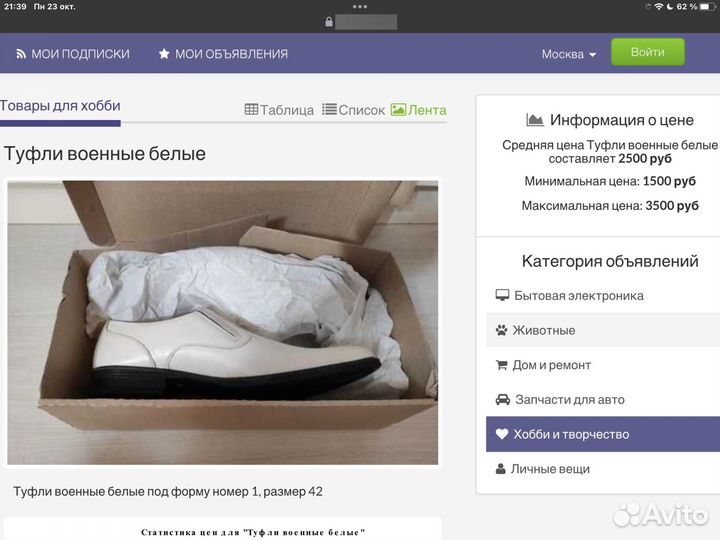The width and height of the screenshot is (720, 540).
Task: Click the picture icon next to Лента
Action: (398, 109)
